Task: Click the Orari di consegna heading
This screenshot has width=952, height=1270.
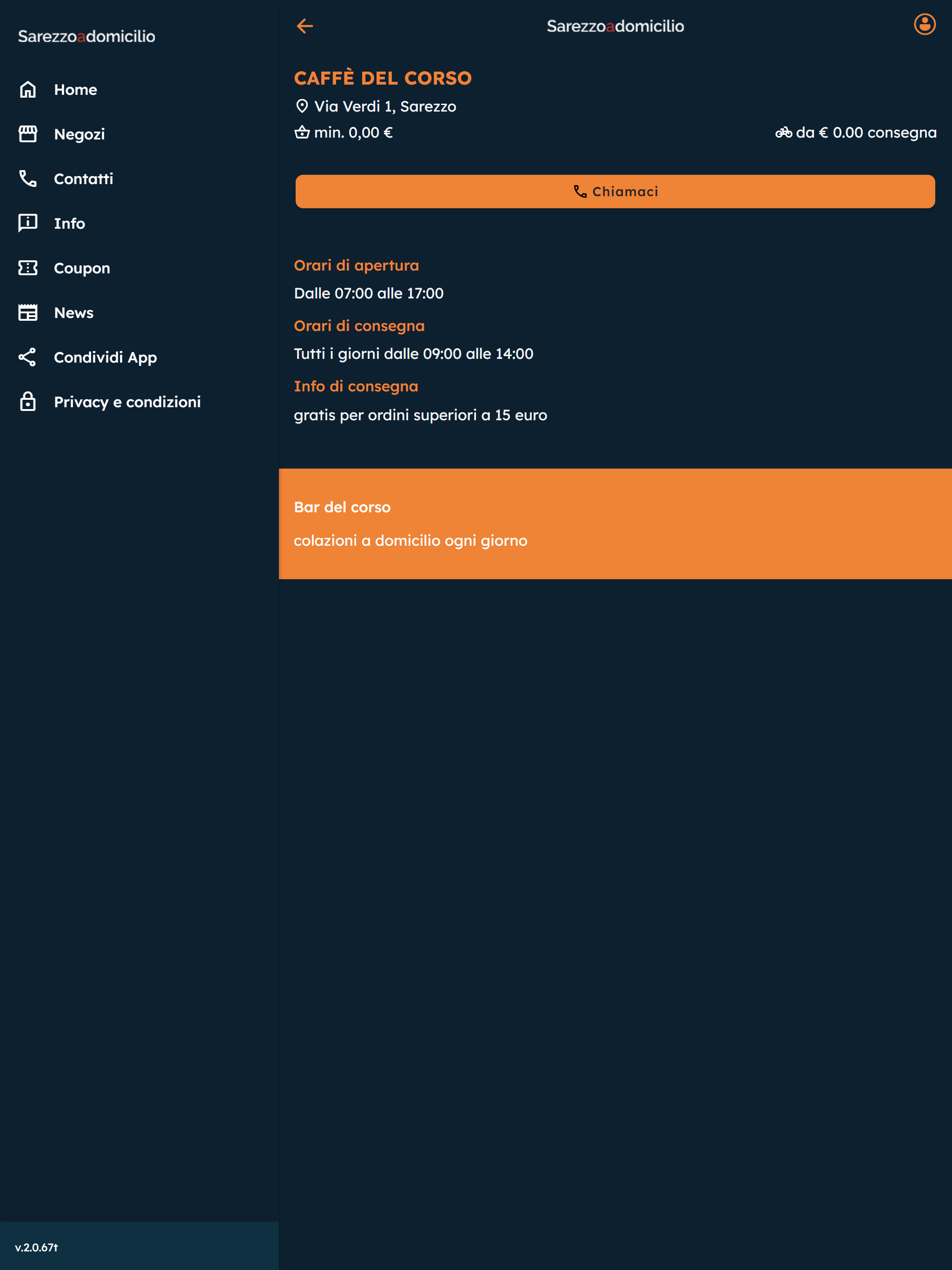Action: (359, 326)
